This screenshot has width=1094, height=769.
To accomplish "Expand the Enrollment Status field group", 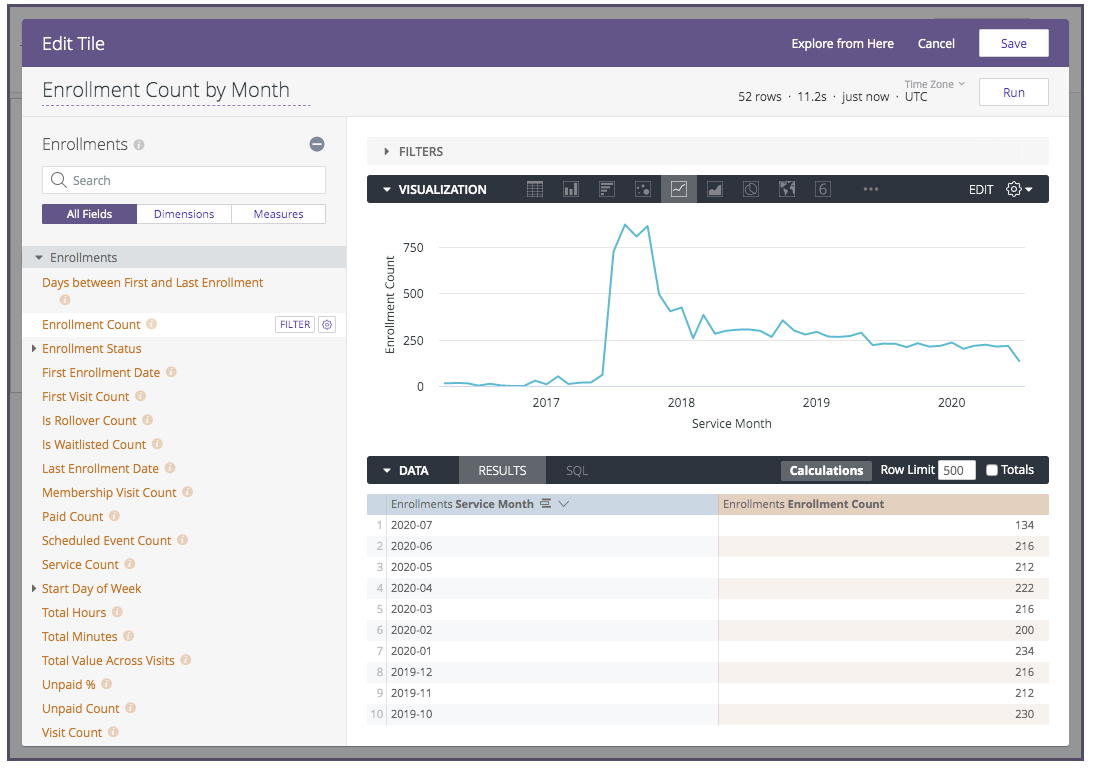I will click(x=34, y=349).
